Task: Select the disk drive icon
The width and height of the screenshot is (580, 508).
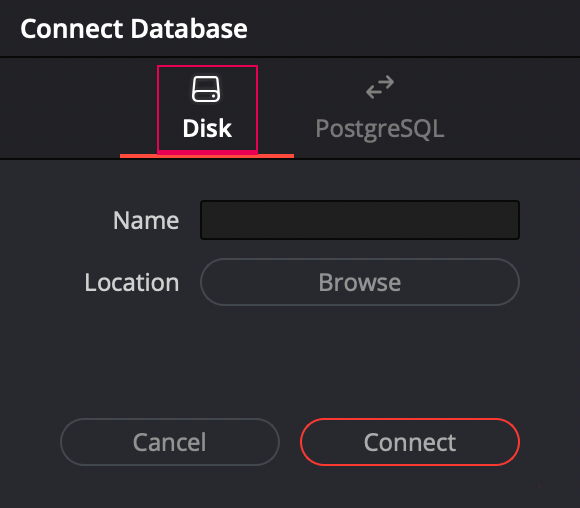Action: [x=206, y=89]
